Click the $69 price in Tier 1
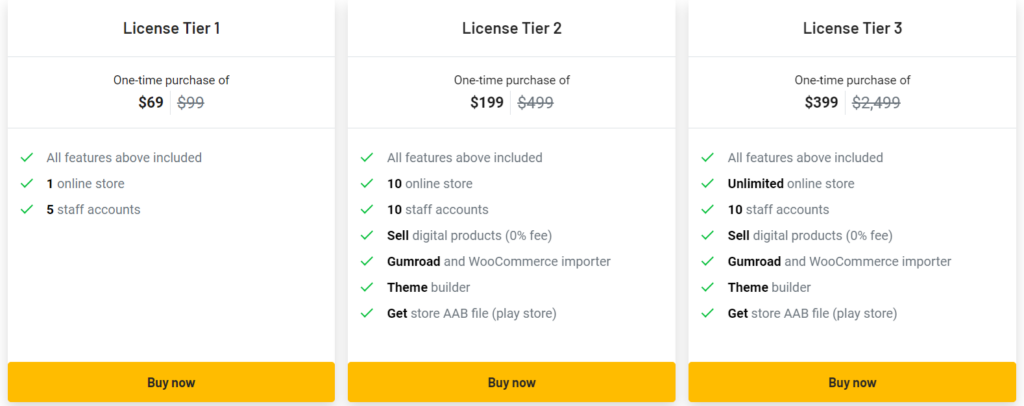Screen dimensions: 1024x406 (x=151, y=102)
